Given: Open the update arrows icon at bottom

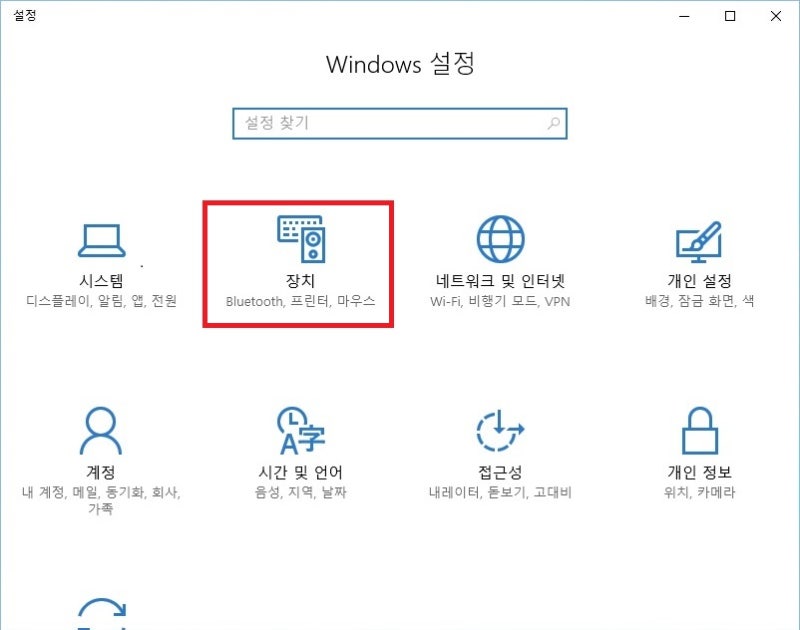Looking at the screenshot, I should tap(102, 613).
